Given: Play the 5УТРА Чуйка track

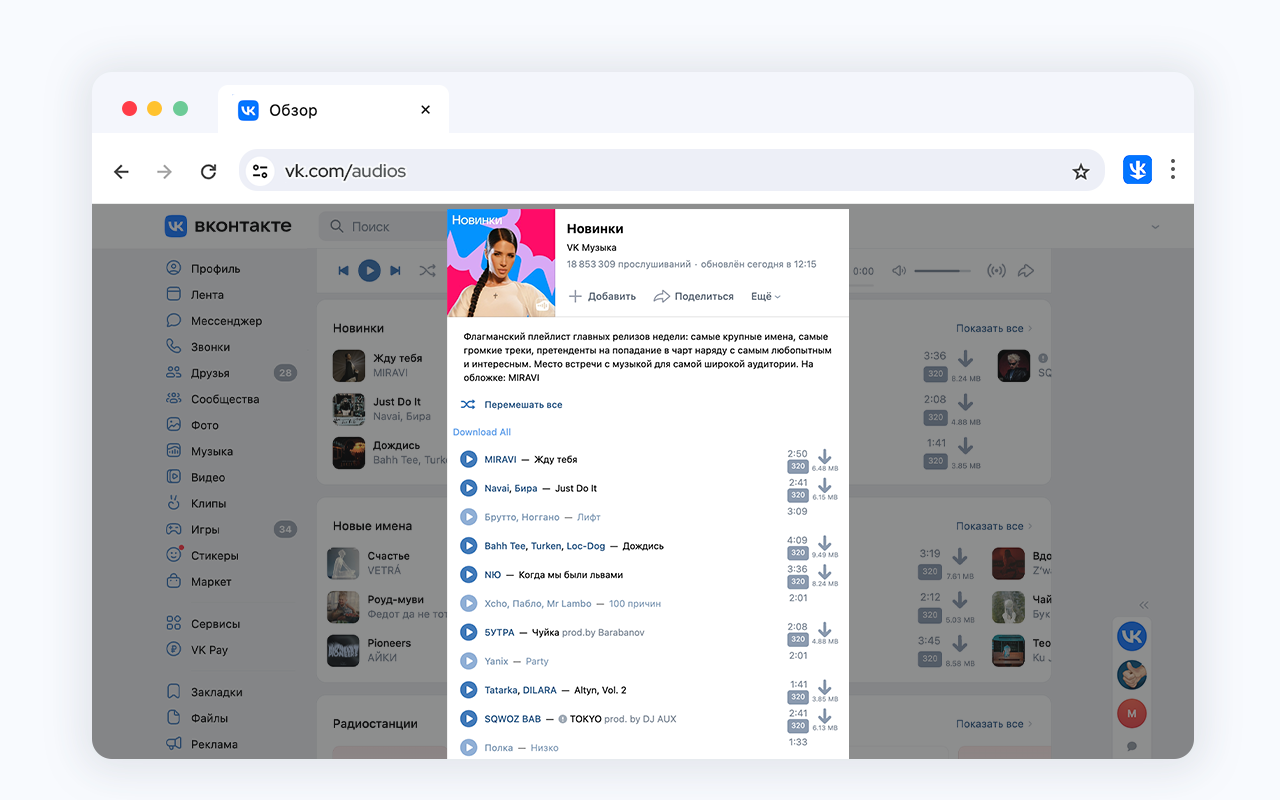Looking at the screenshot, I should click(x=468, y=632).
